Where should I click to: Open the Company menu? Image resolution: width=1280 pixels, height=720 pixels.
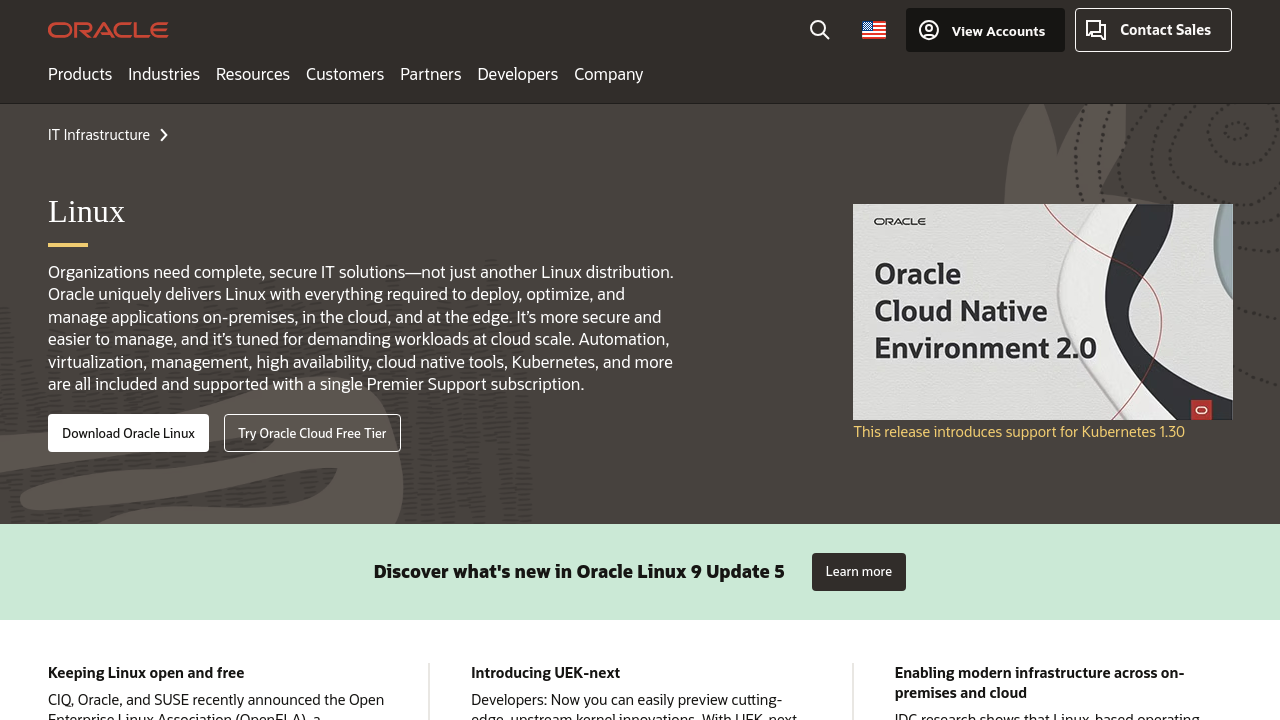click(609, 74)
